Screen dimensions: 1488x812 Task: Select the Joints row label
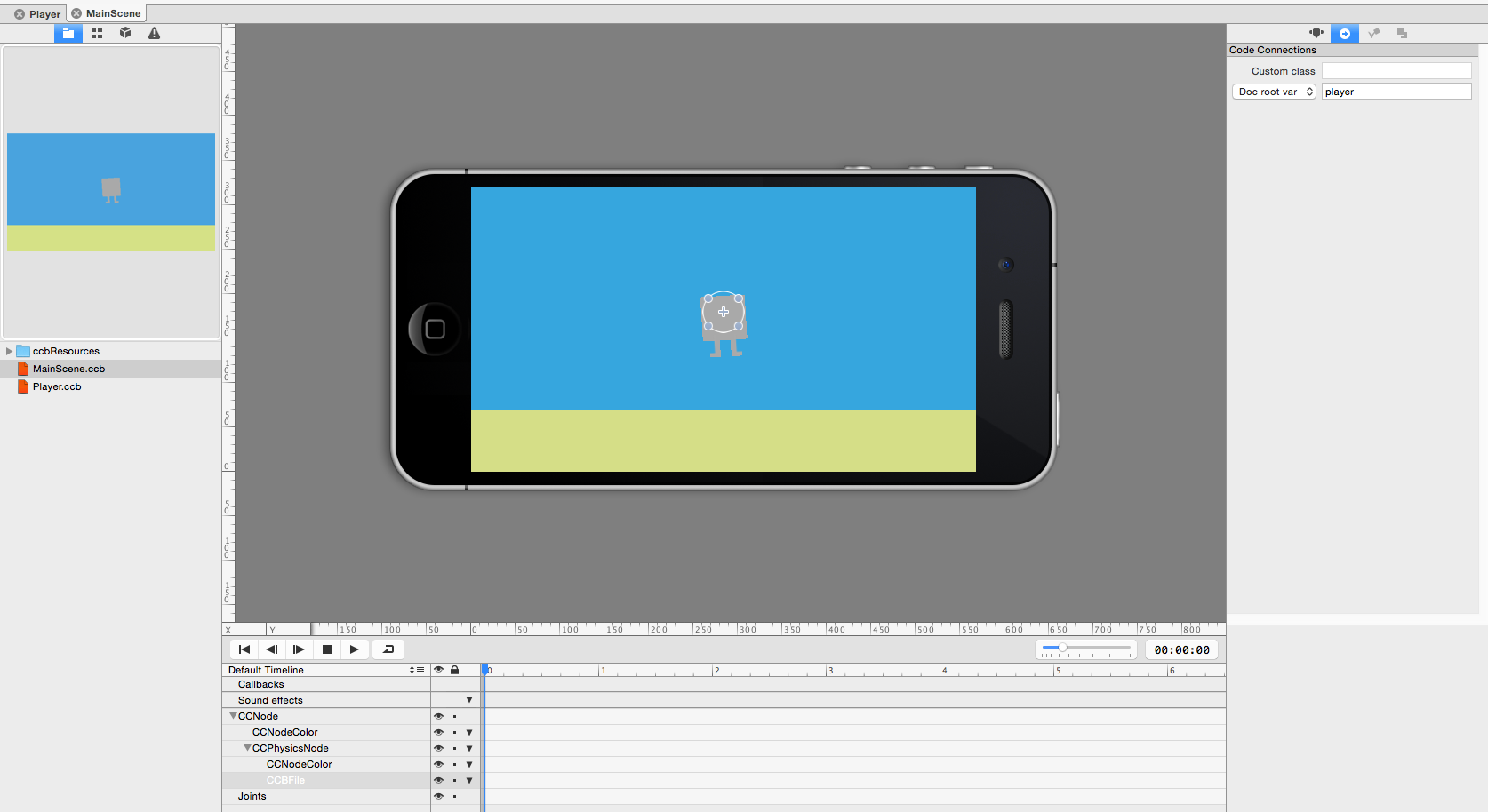pyautogui.click(x=252, y=796)
